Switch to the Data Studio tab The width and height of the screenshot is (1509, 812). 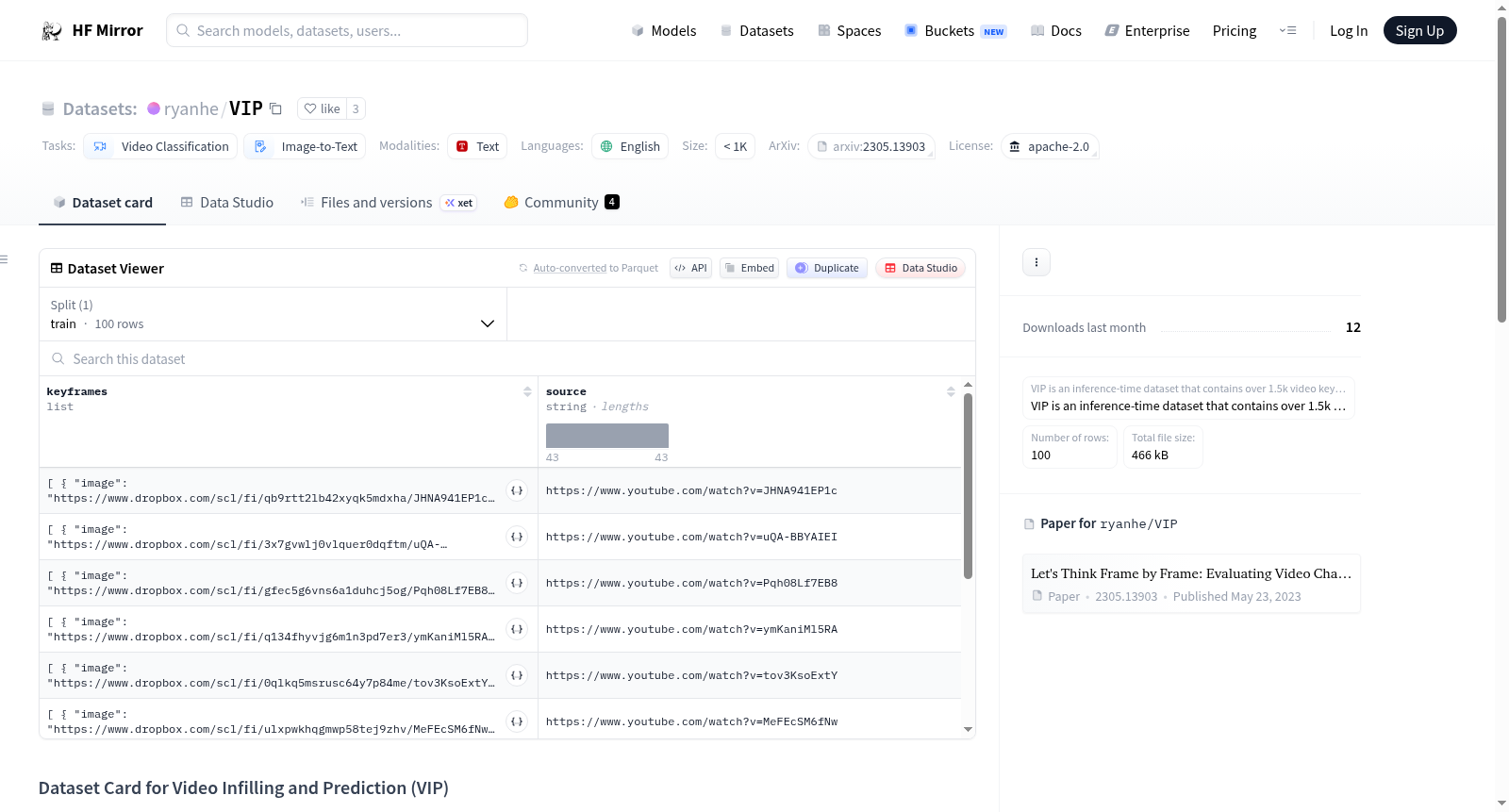coord(227,203)
